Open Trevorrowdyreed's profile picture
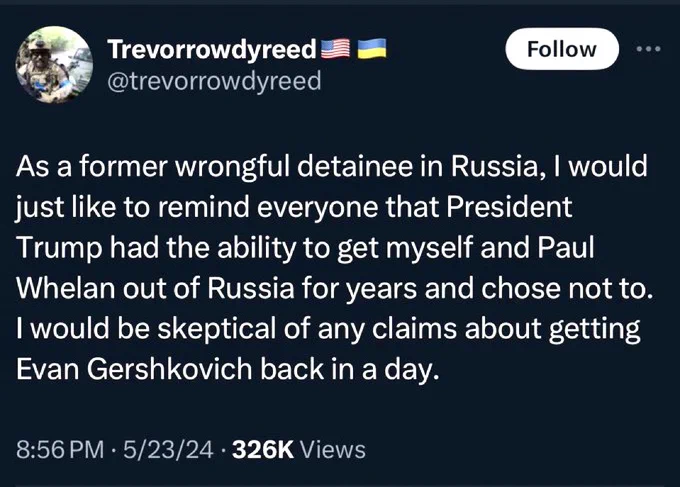This screenshot has width=680, height=487. 54,64
